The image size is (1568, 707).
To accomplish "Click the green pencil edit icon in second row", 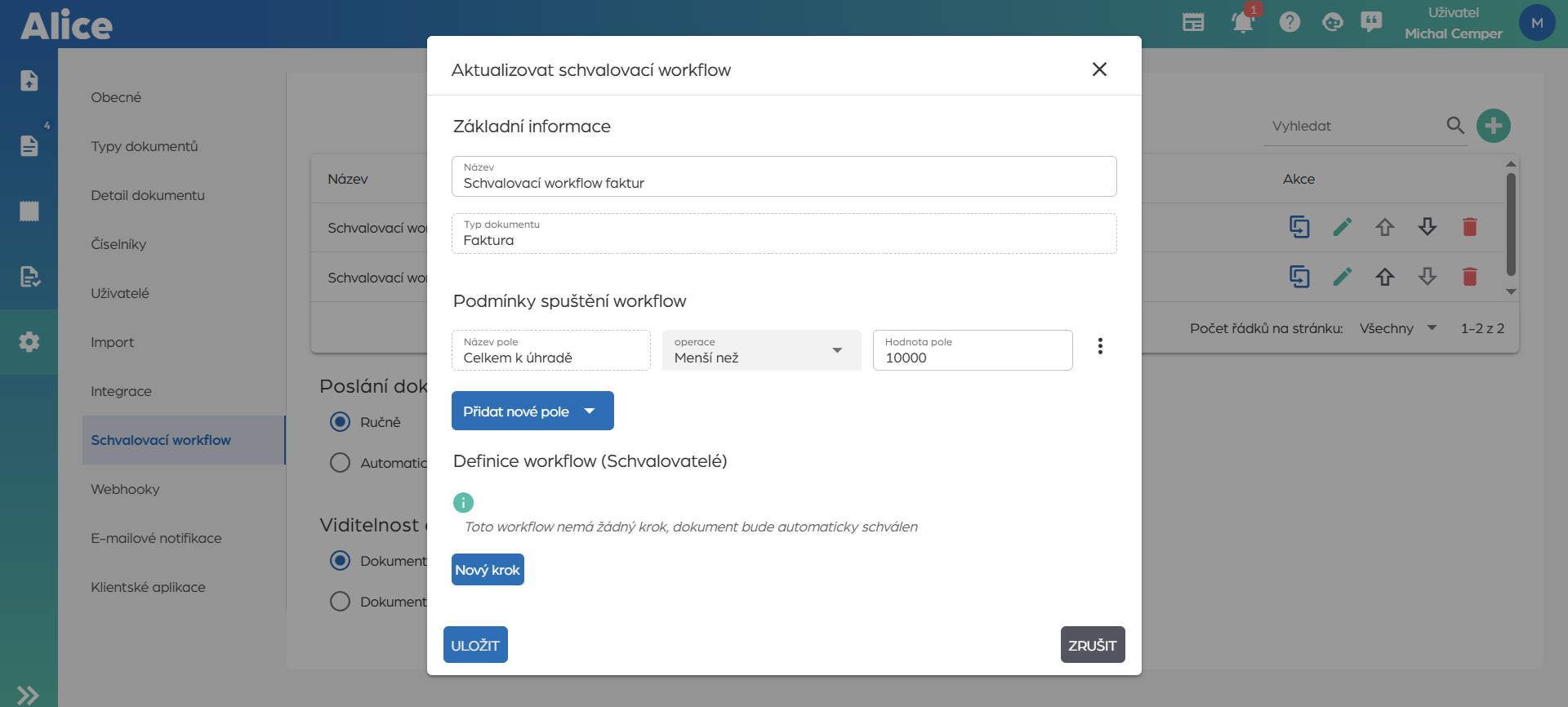I will tap(1342, 277).
